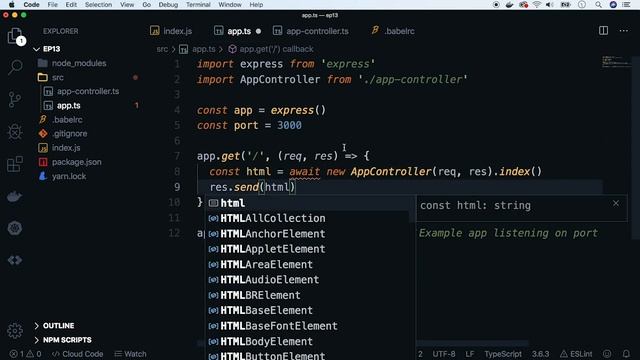Split the editor to the right

click(603, 31)
